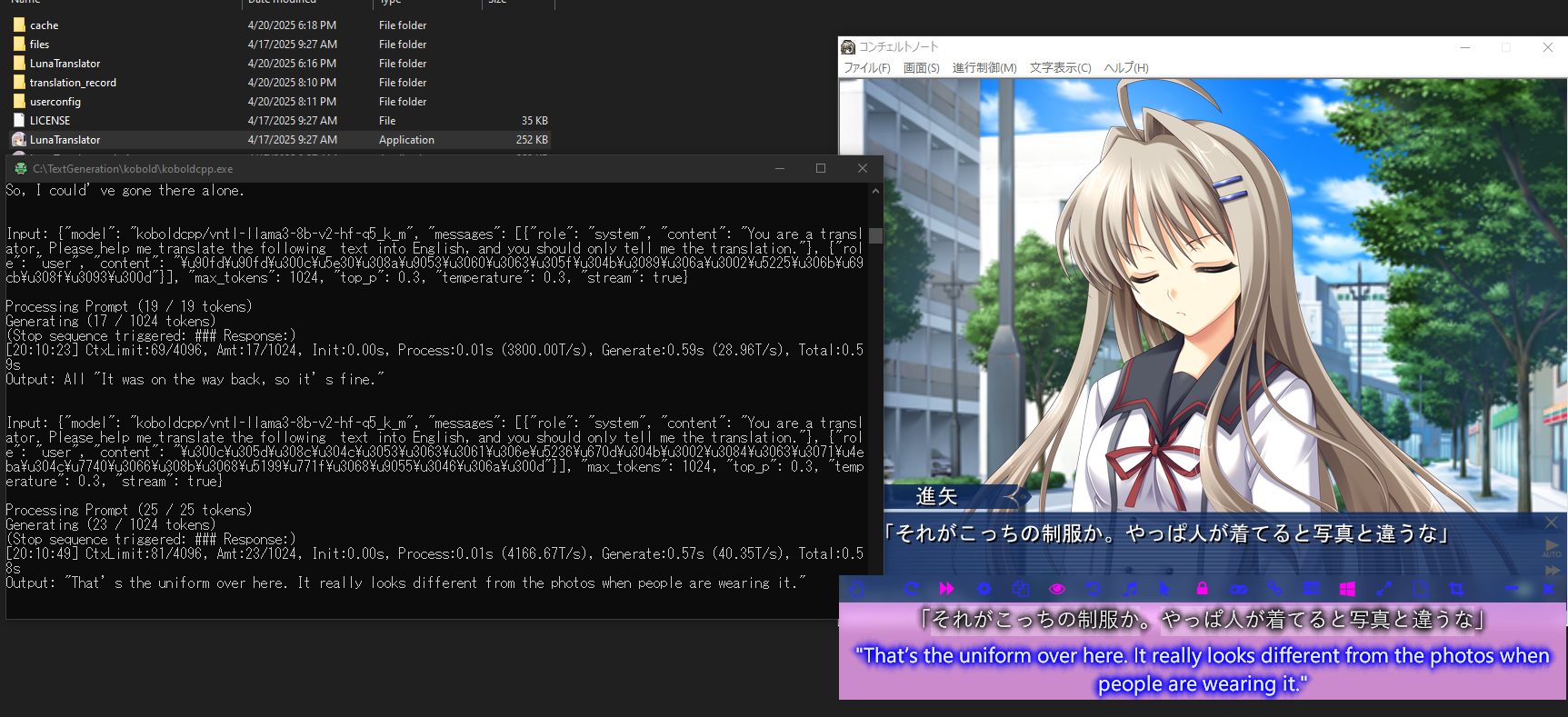Toggle the magenta padlock lock icon
1568x717 pixels.
point(1202,589)
